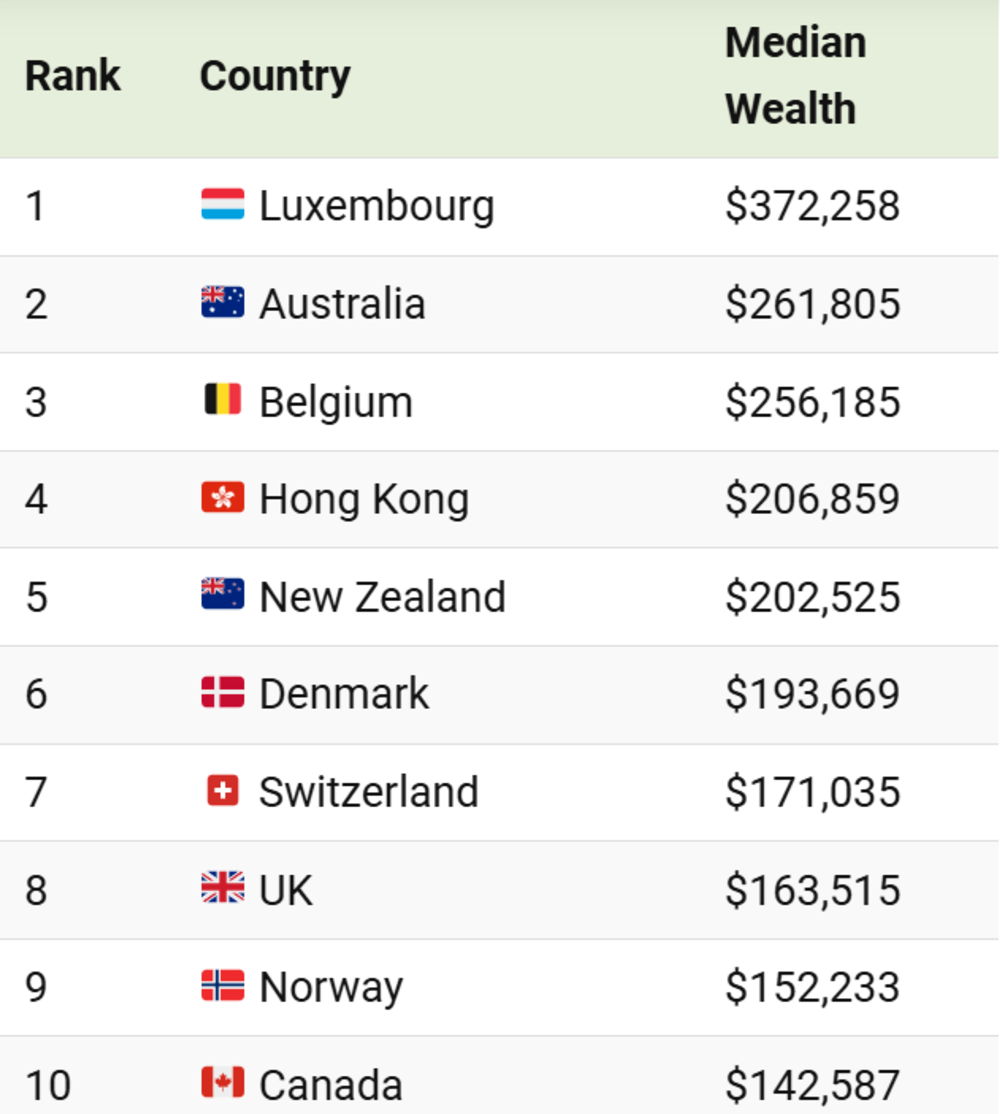
Task: Select Switzerland's $171,035 median wealth cell
Action: [812, 792]
